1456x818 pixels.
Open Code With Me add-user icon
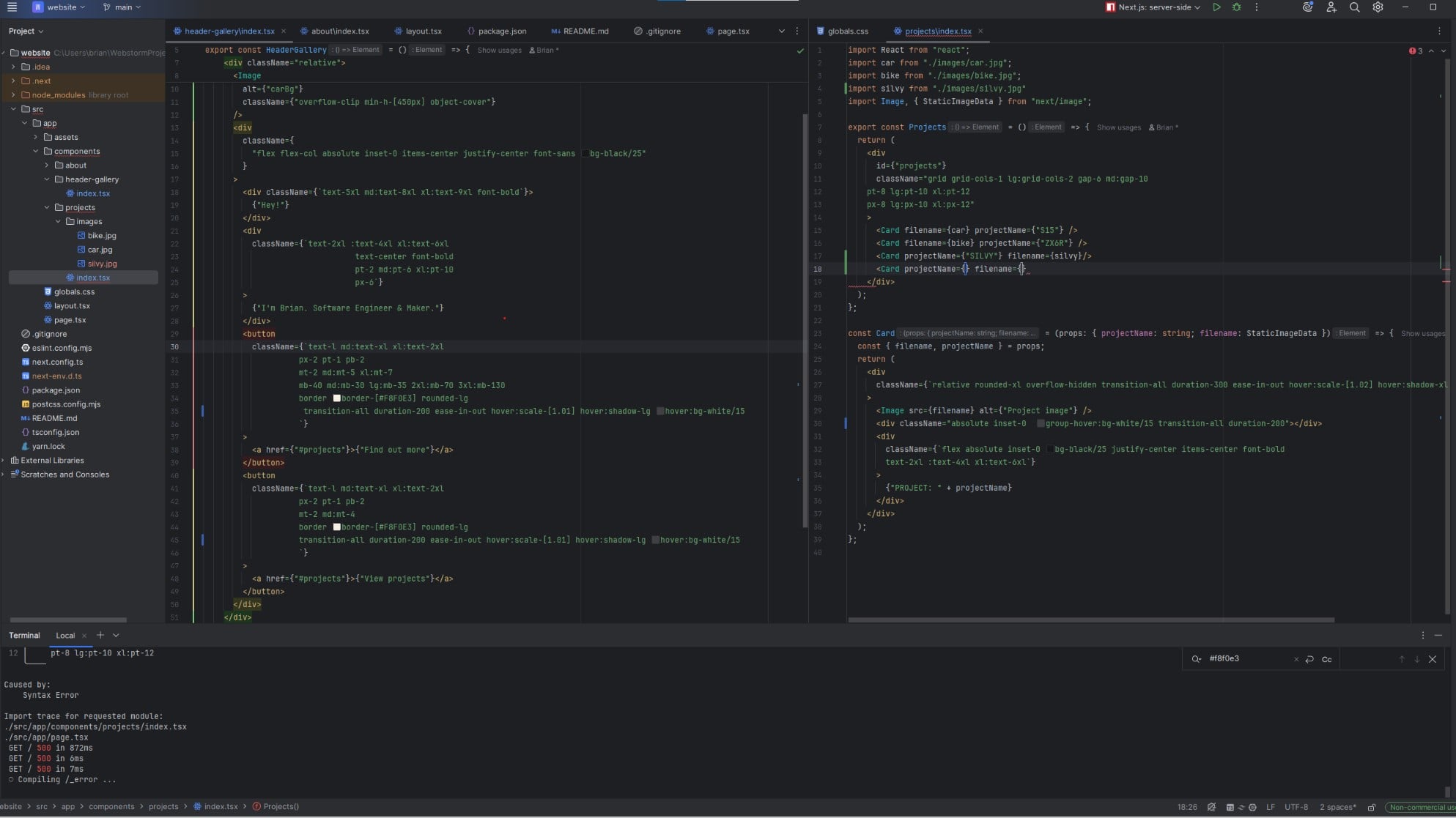(x=1331, y=7)
